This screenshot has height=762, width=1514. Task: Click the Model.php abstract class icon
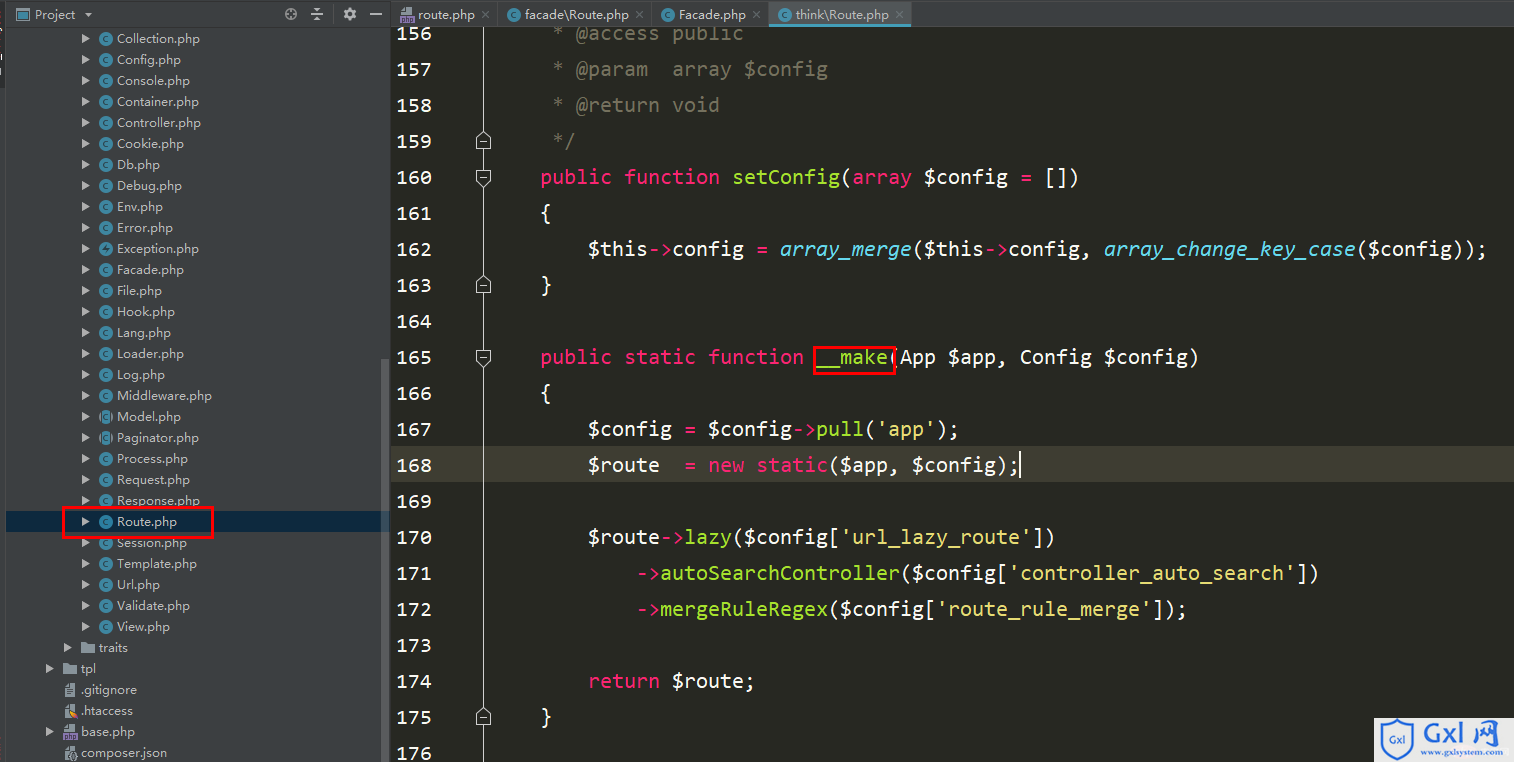coord(106,417)
